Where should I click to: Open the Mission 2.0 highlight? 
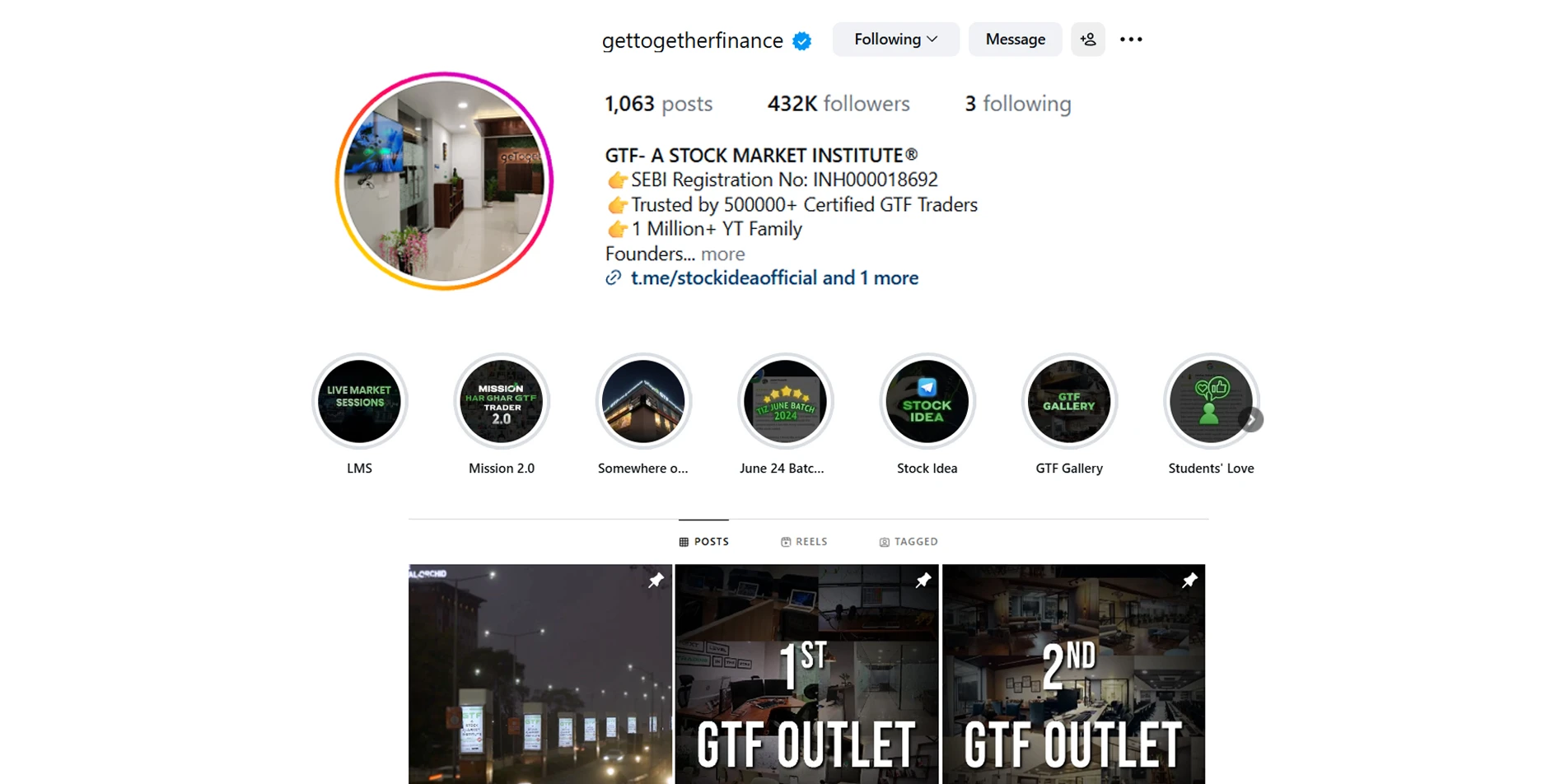coord(502,401)
